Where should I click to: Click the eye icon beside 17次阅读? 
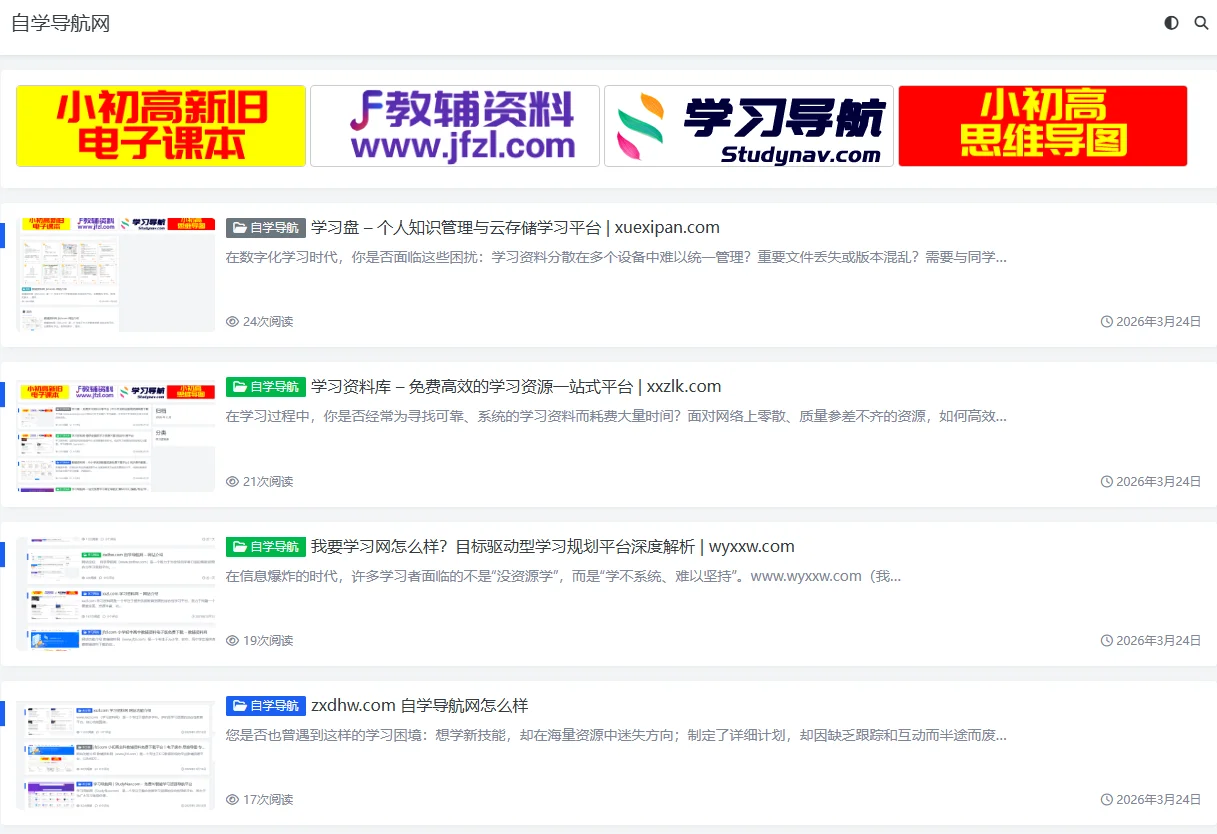coord(232,799)
